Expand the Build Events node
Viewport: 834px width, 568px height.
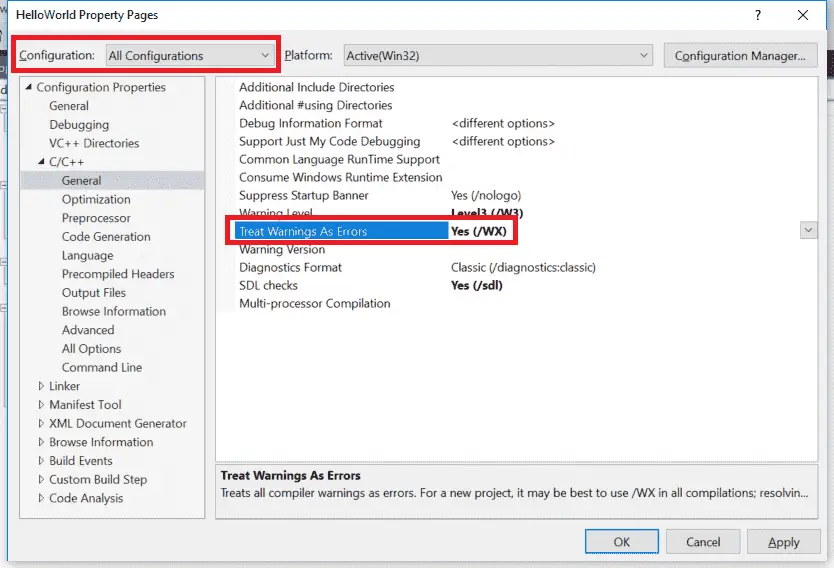pos(41,461)
